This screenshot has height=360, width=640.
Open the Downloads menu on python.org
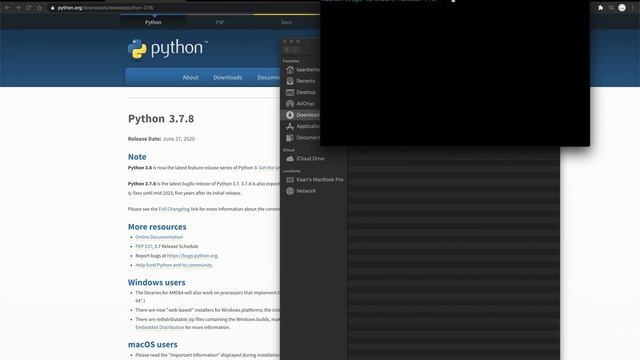click(x=227, y=77)
